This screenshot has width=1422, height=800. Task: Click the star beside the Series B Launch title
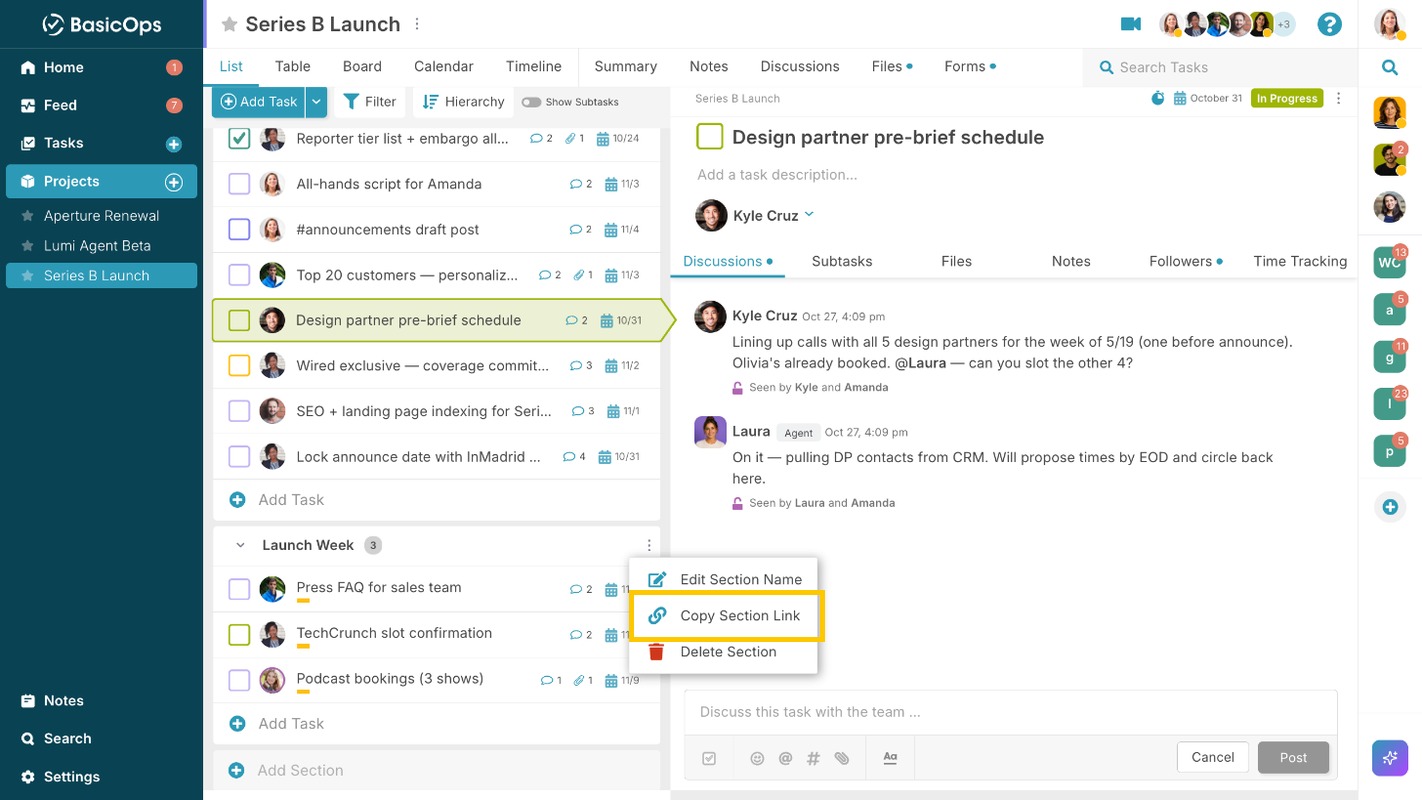pos(229,24)
